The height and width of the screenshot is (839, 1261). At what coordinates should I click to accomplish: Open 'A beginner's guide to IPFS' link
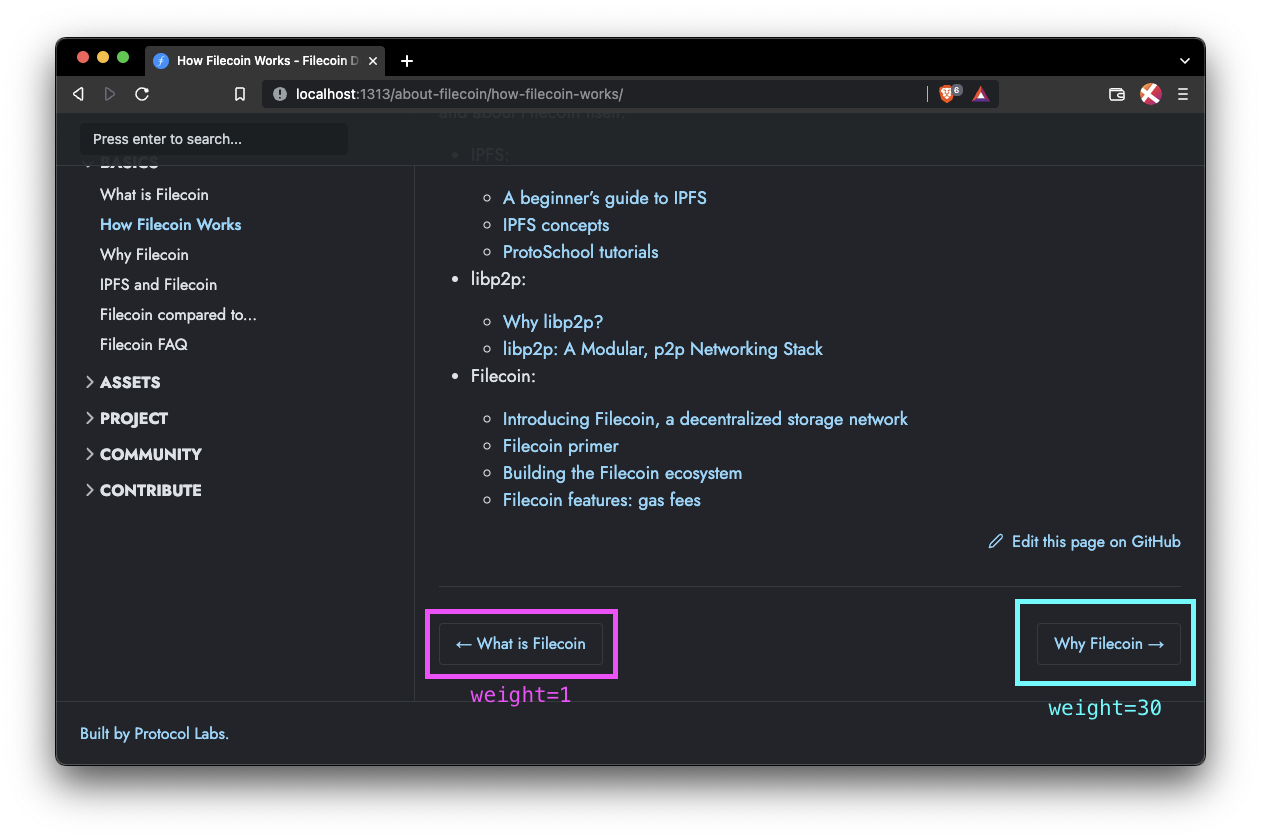click(604, 198)
